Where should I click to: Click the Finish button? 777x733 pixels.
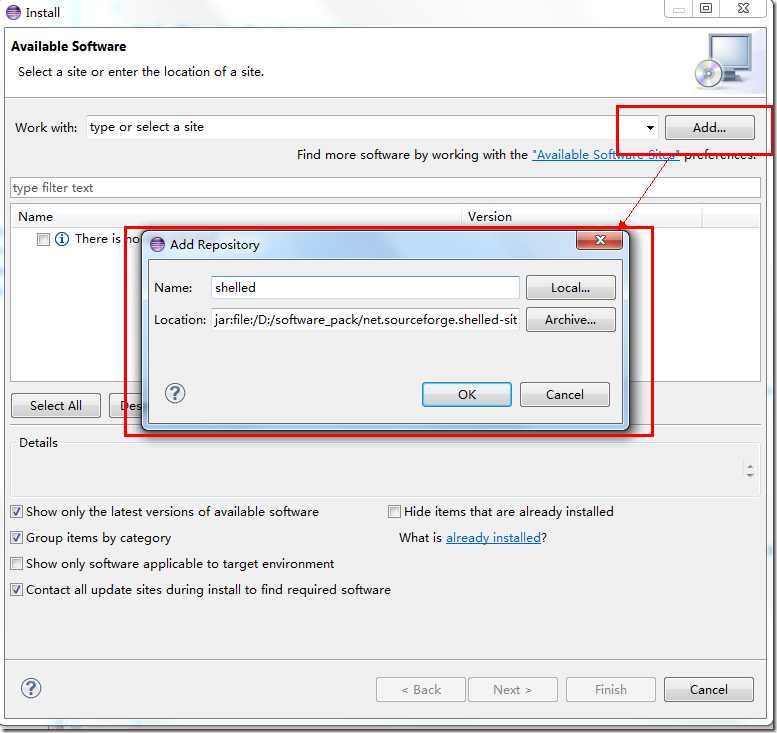[x=610, y=689]
